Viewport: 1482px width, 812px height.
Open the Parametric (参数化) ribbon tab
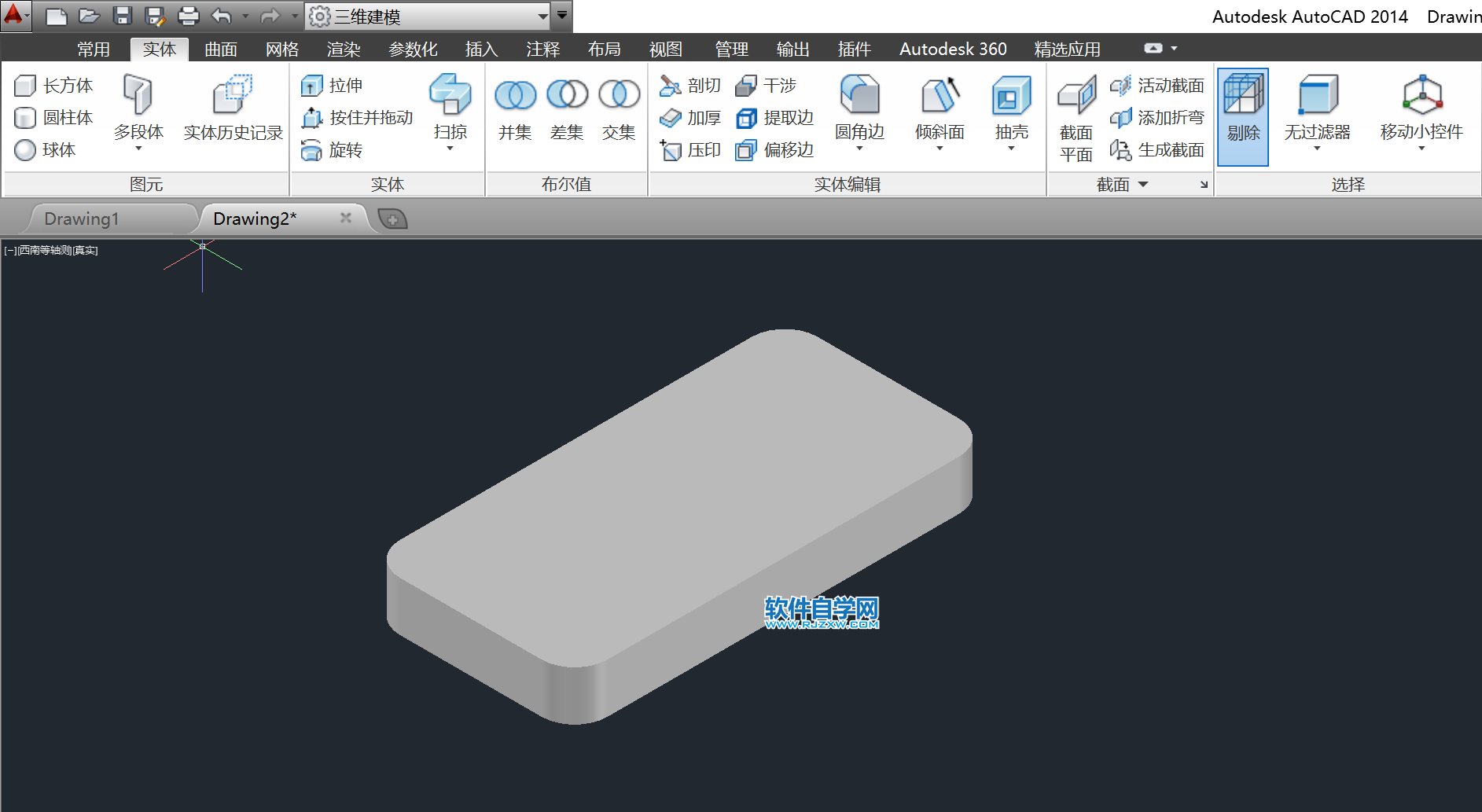coord(413,50)
